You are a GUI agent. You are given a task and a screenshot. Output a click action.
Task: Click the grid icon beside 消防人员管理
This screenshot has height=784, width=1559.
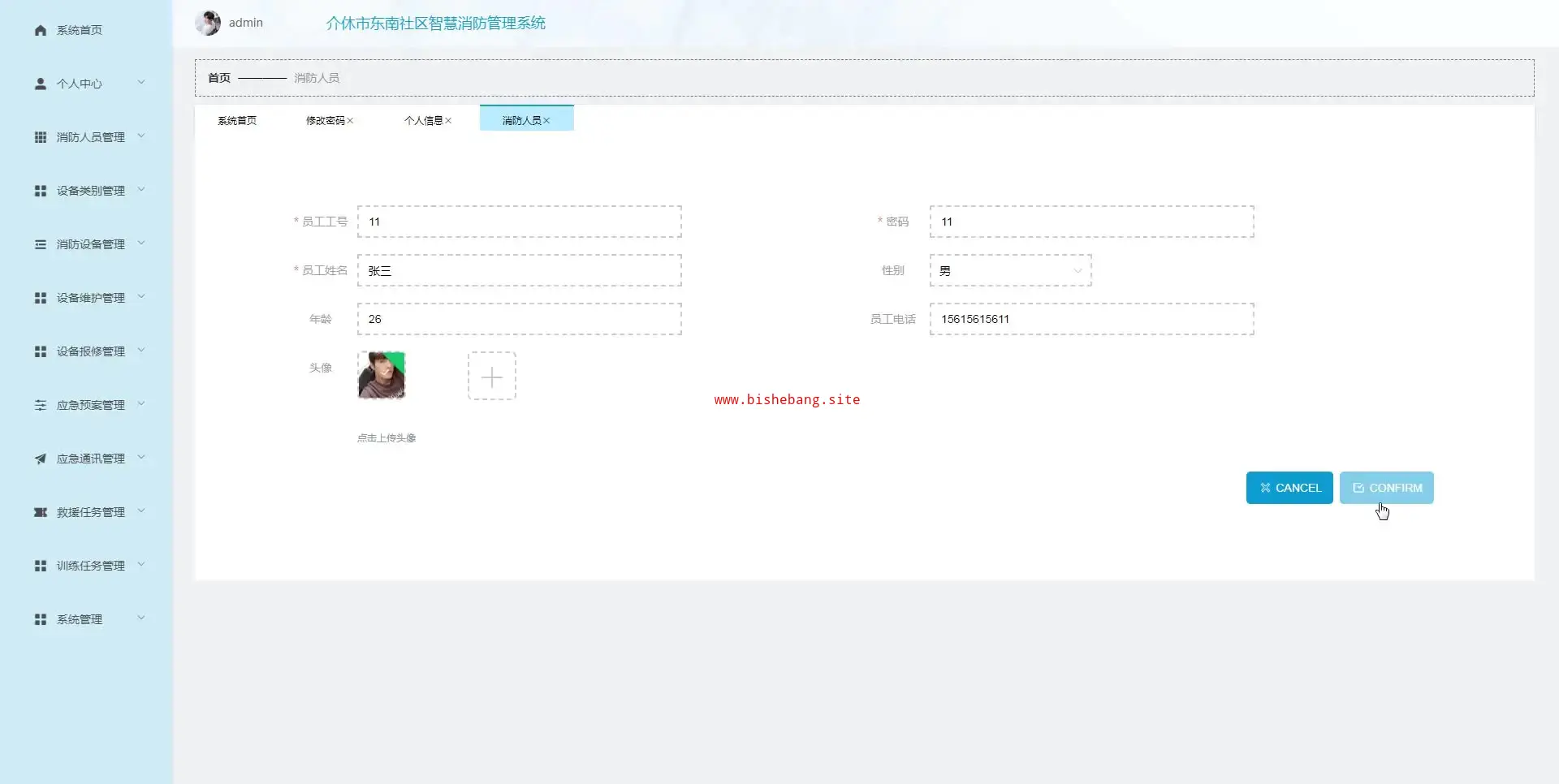coord(41,137)
